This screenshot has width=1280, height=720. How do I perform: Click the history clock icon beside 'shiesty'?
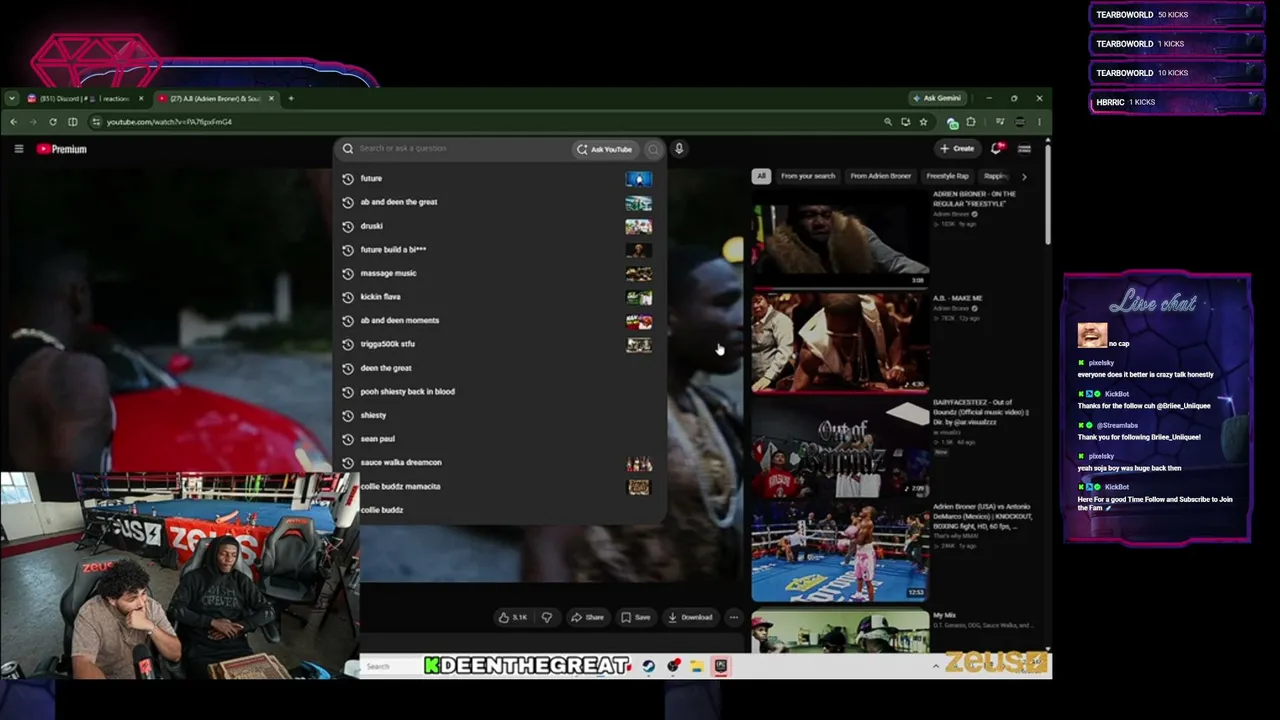pyautogui.click(x=348, y=415)
